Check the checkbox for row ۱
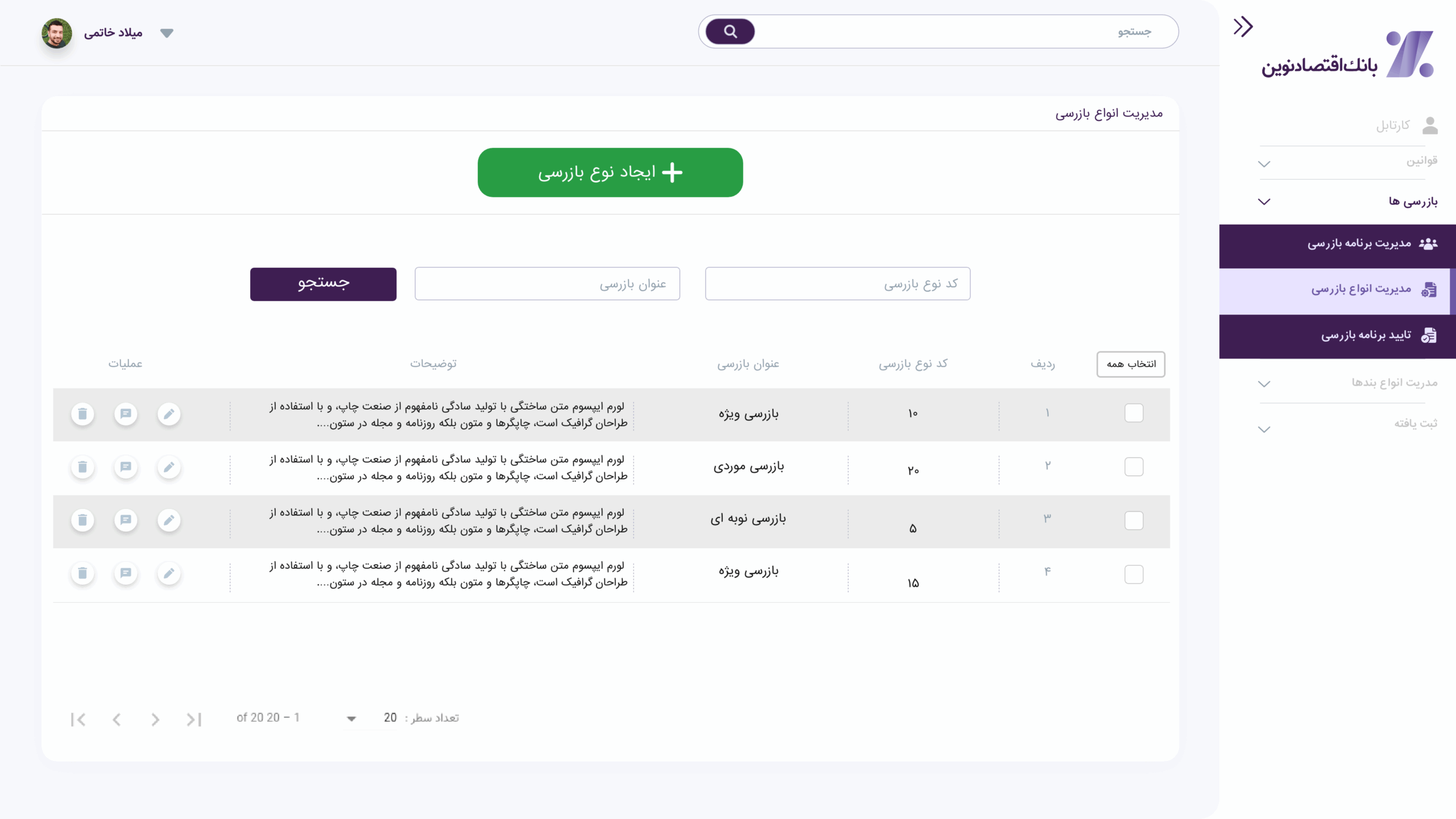The height and width of the screenshot is (819, 1456). point(1134,413)
